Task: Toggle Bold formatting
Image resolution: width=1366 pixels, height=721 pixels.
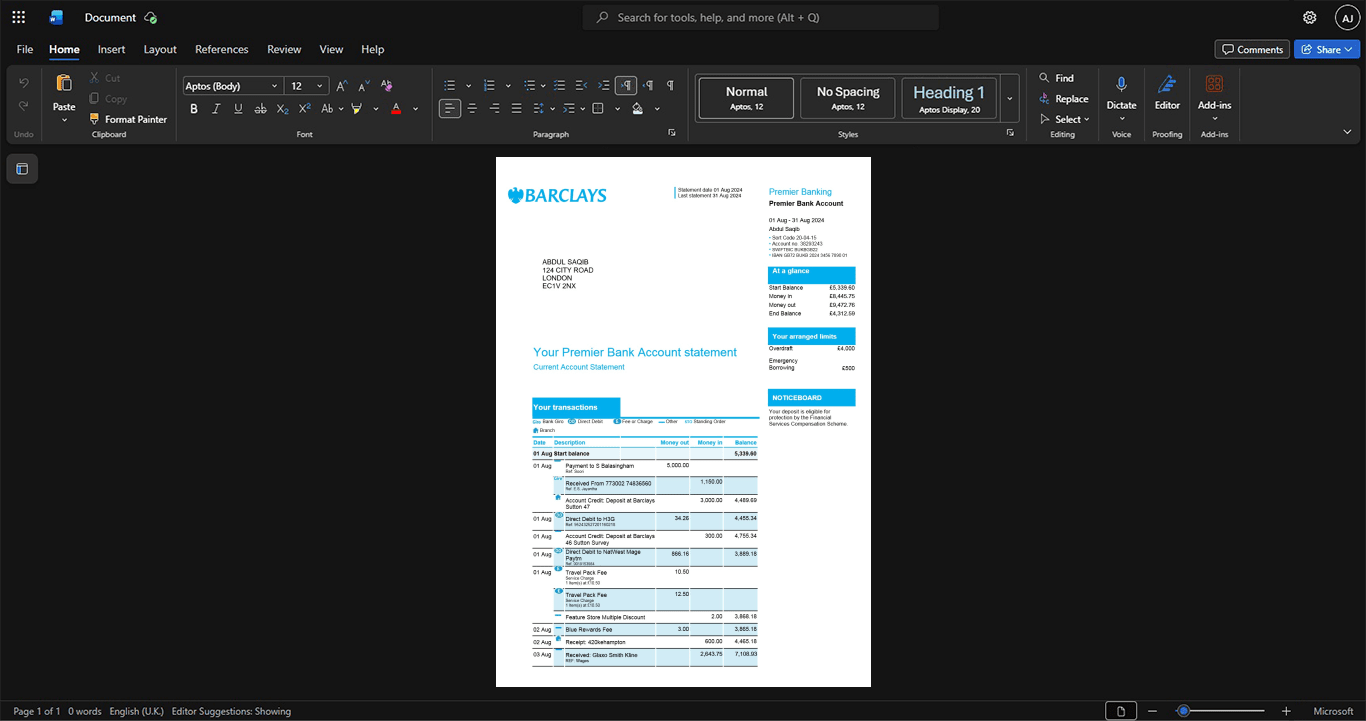Action: (194, 108)
